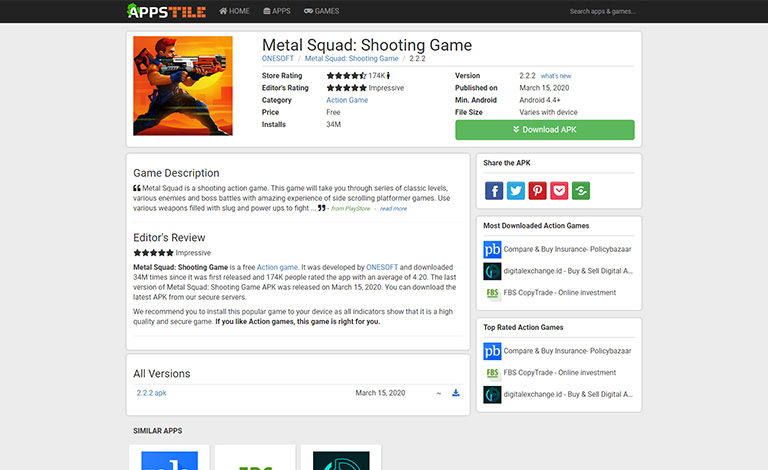Open the what's new link
This screenshot has width=768, height=470.
tap(556, 76)
